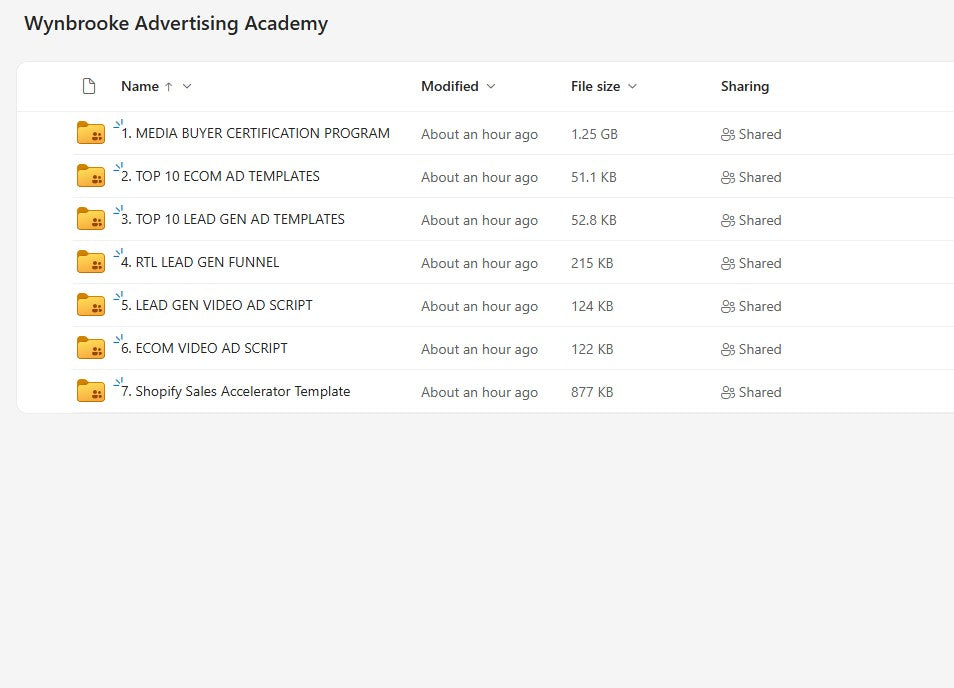Click the Wynbrooke Advertising Academy title
The width and height of the screenshot is (954, 688).
pos(176,23)
